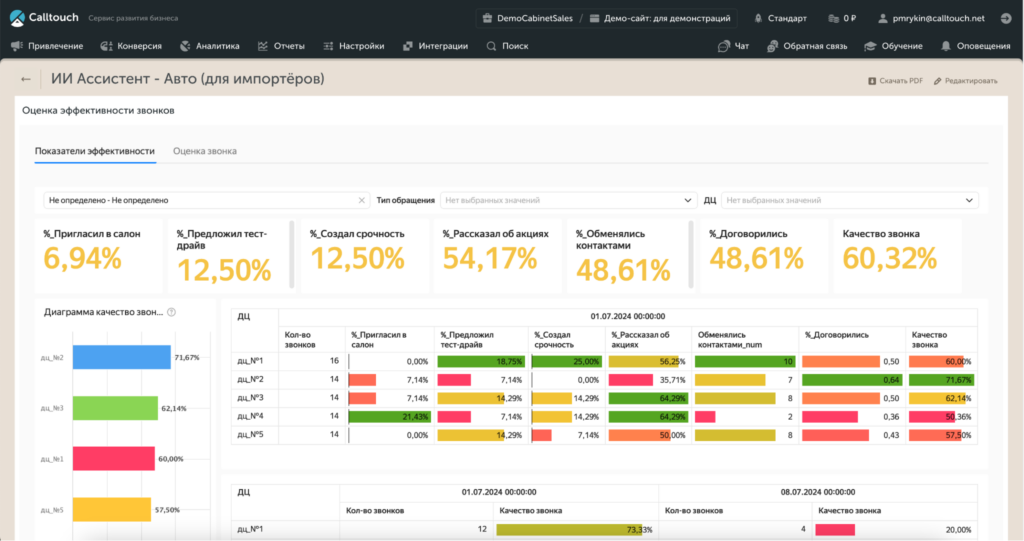This screenshot has width=1024, height=541.
Task: Open the ДЦ filter dropdown
Action: pyautogui.click(x=849, y=200)
